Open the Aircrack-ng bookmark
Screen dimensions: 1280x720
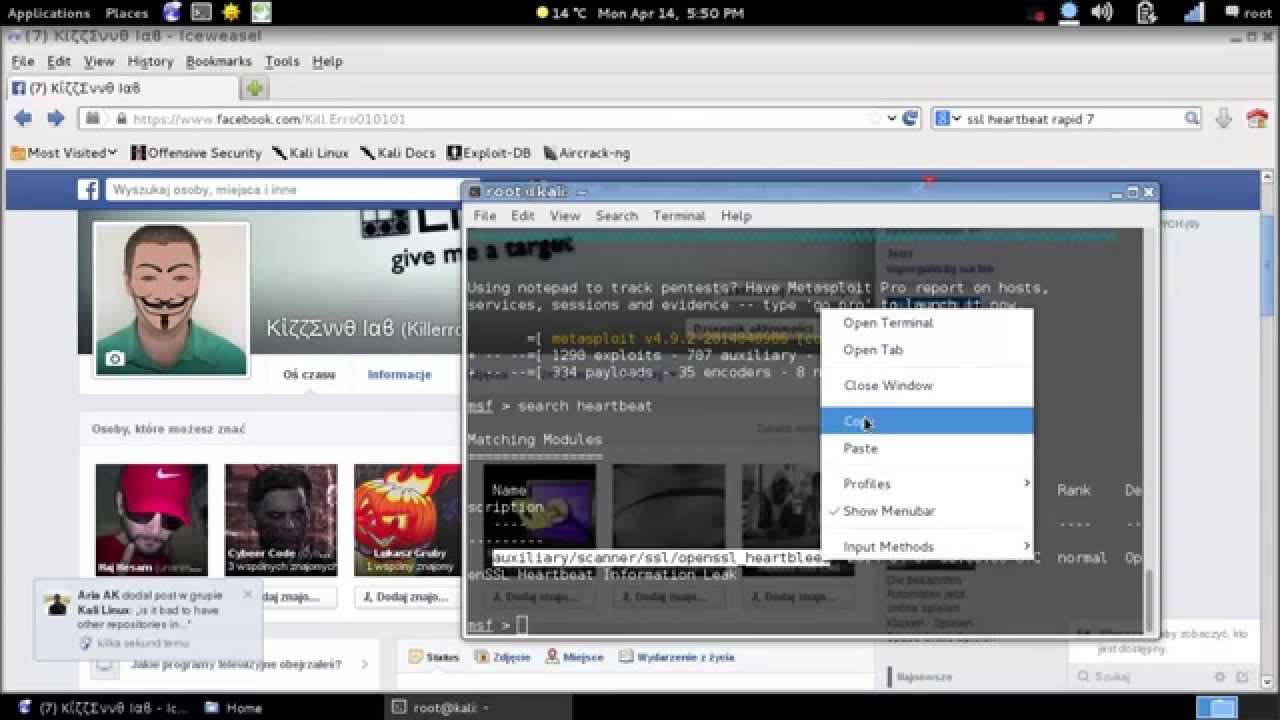point(587,153)
